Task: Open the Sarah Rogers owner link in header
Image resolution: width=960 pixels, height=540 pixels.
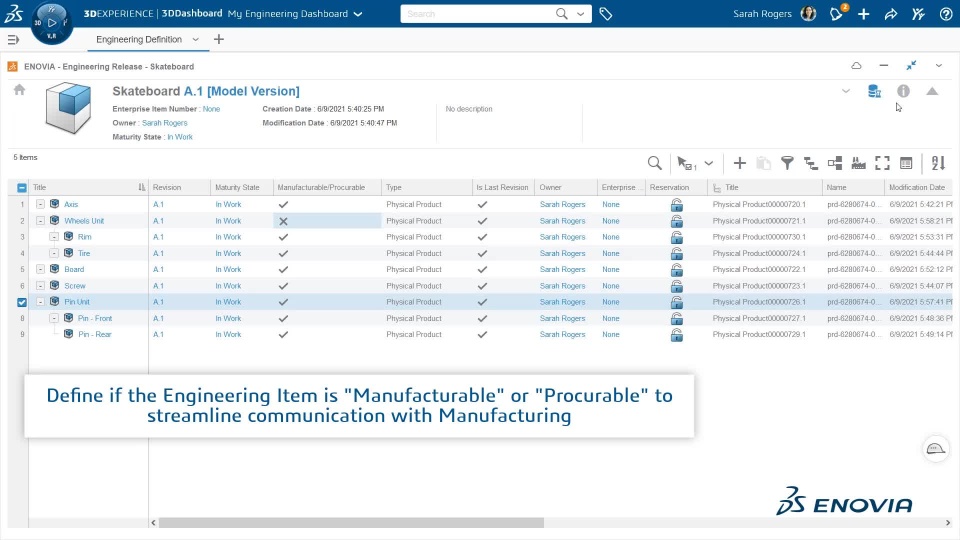Action: click(164, 123)
